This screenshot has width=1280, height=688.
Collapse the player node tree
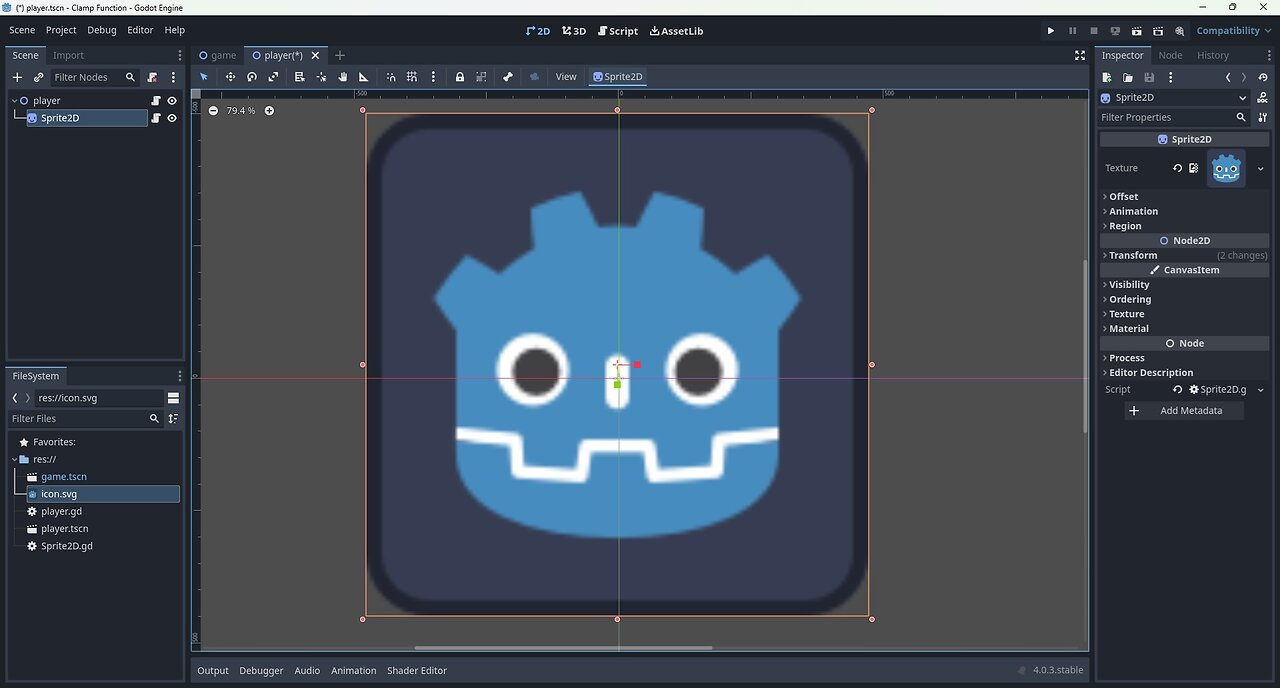click(14, 101)
